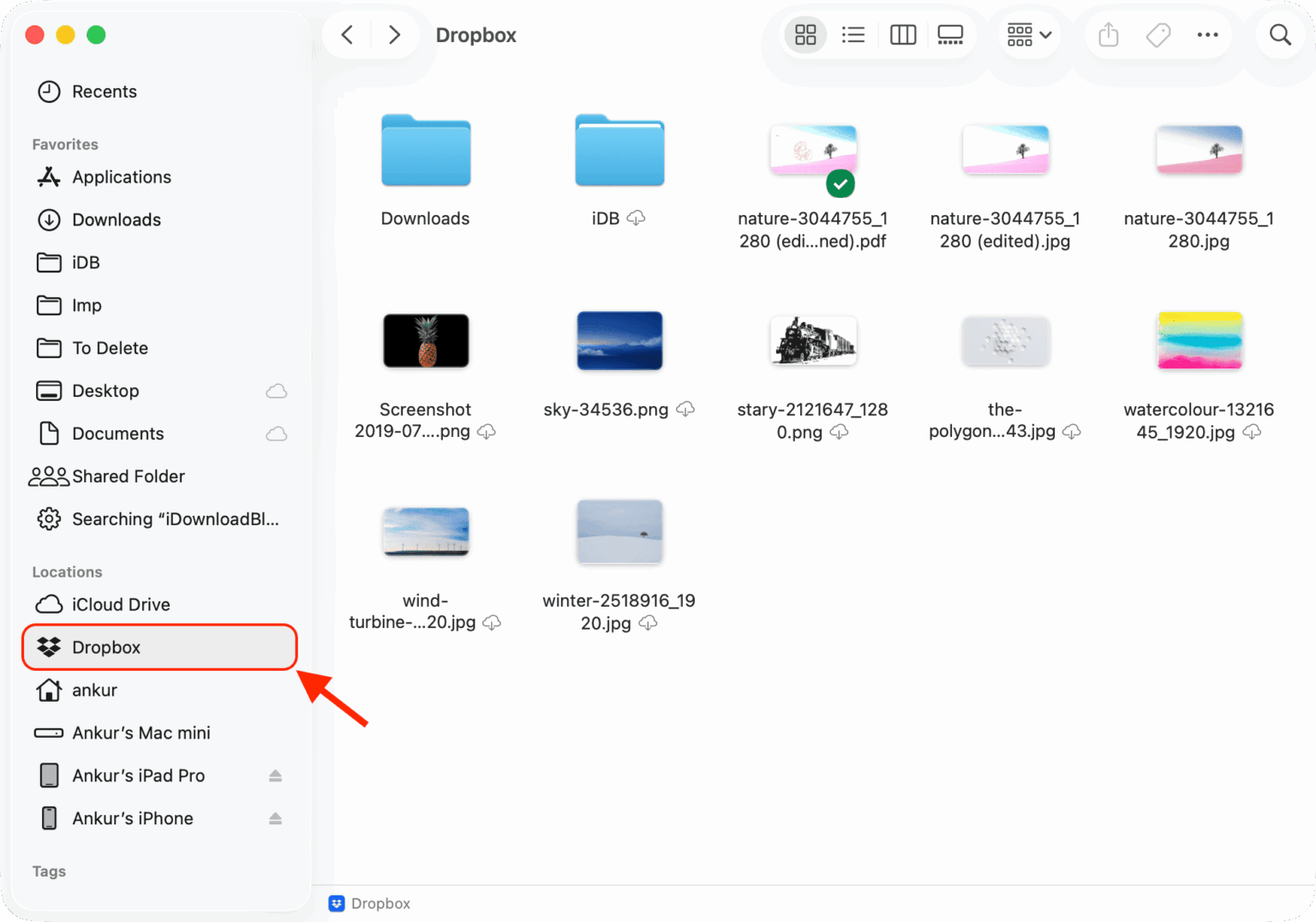This screenshot has height=922, width=1316.
Task: Switch to column view
Action: [903, 35]
